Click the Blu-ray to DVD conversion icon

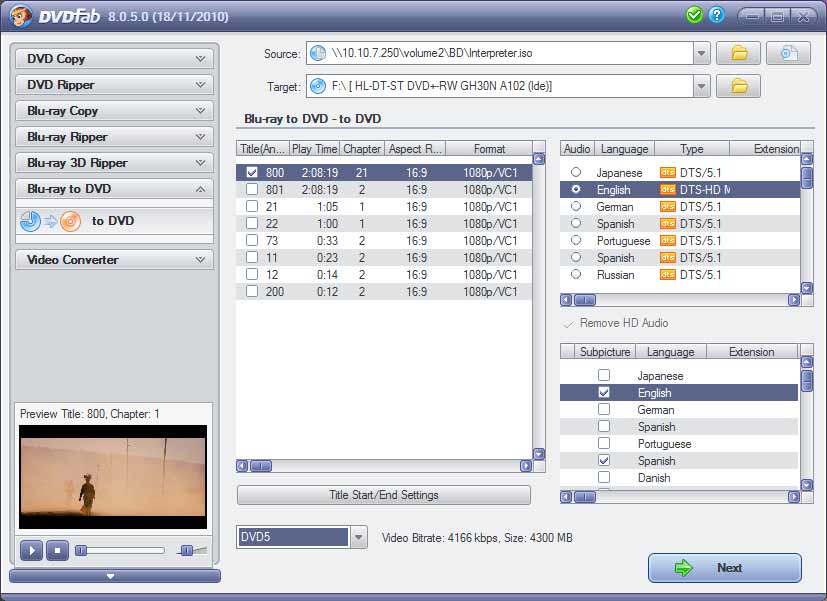click(51, 221)
